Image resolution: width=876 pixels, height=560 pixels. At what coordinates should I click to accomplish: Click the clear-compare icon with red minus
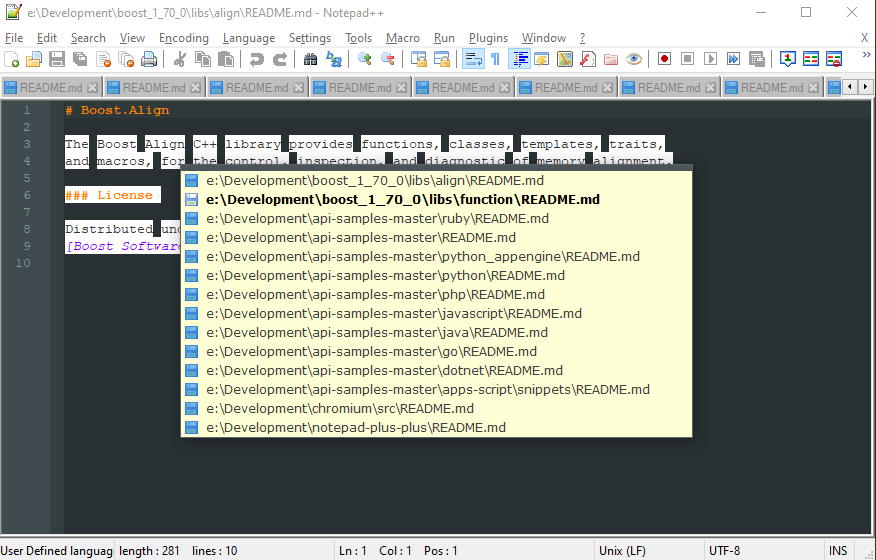pos(834,59)
